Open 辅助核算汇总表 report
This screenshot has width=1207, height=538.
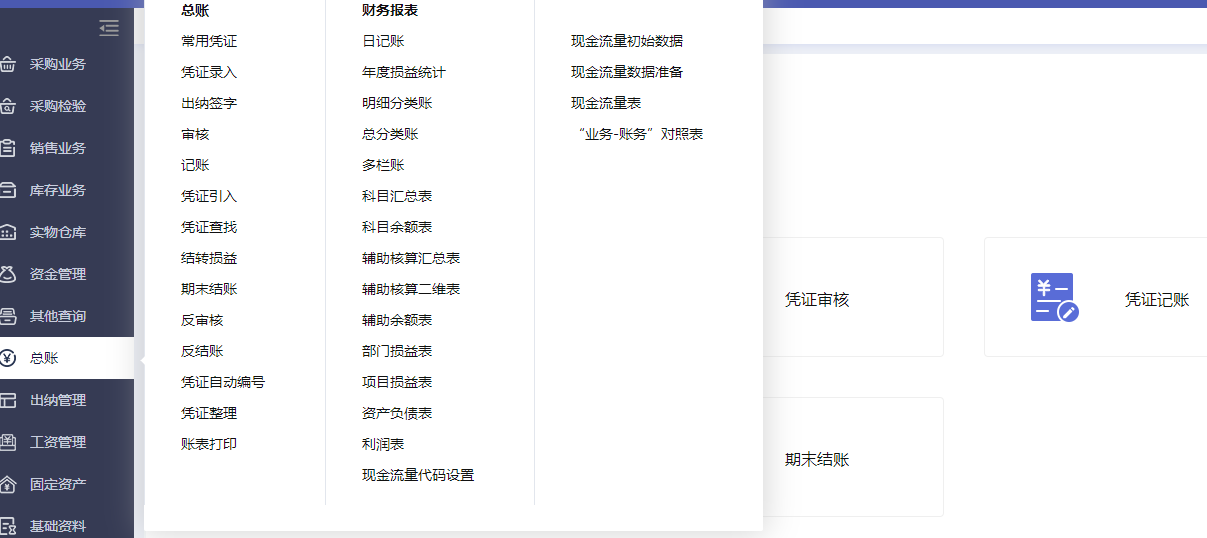411,258
